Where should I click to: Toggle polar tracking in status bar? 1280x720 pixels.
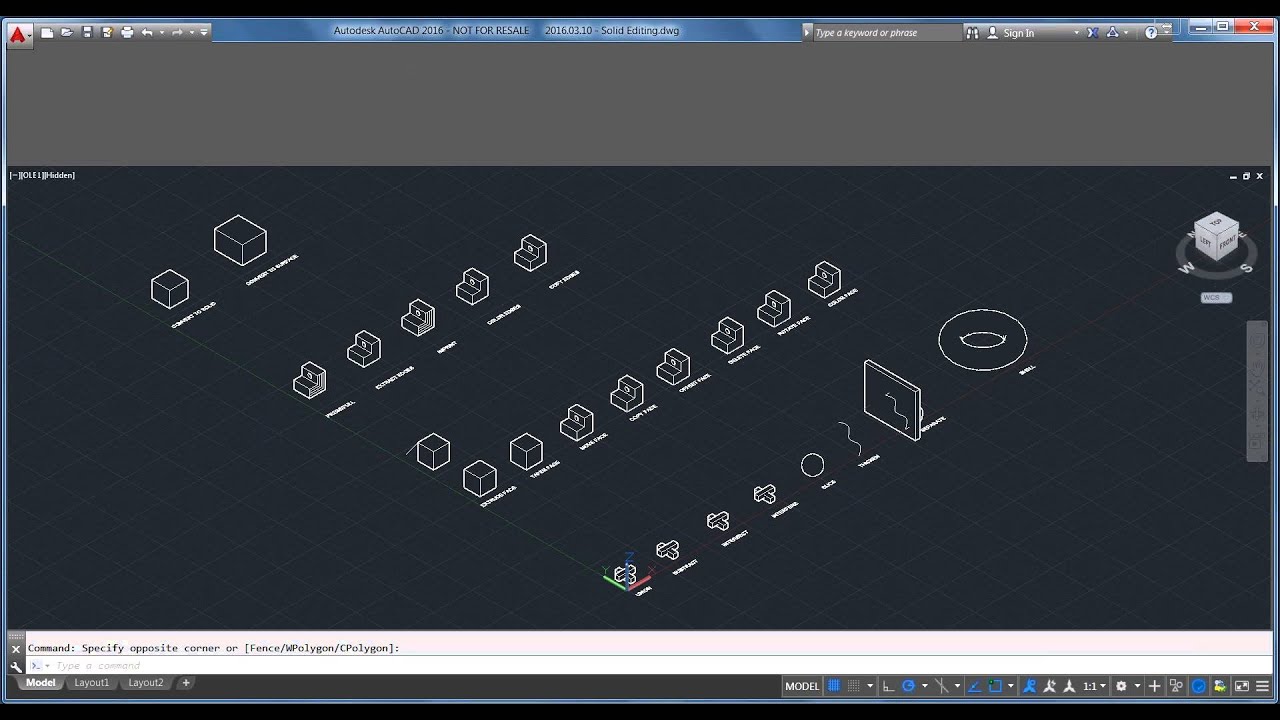908,686
